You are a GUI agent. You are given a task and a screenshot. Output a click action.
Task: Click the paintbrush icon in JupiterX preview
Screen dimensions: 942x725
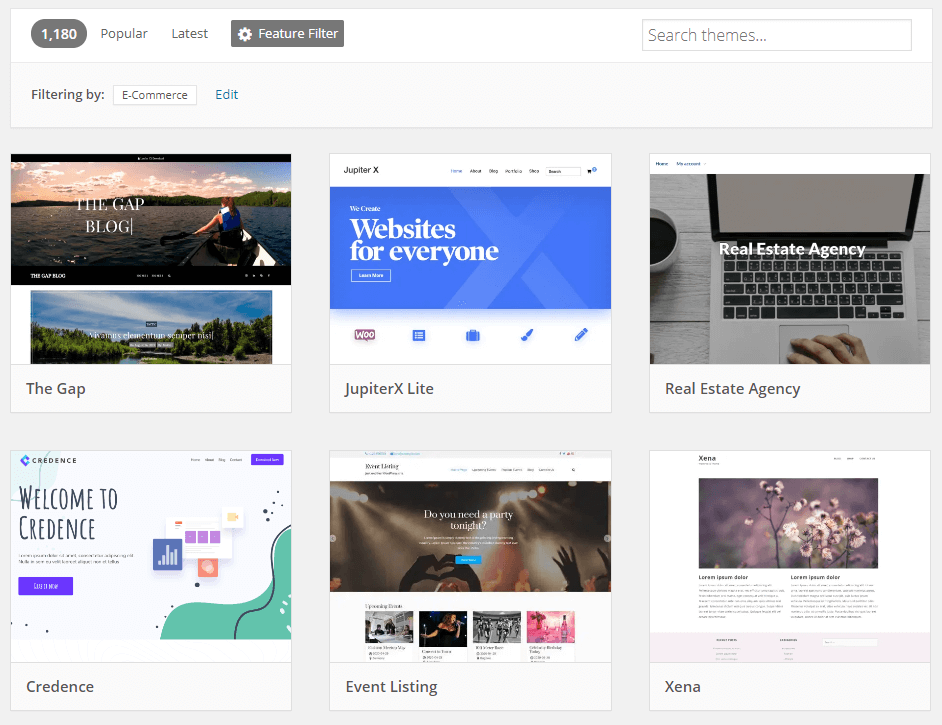pyautogui.click(x=527, y=336)
